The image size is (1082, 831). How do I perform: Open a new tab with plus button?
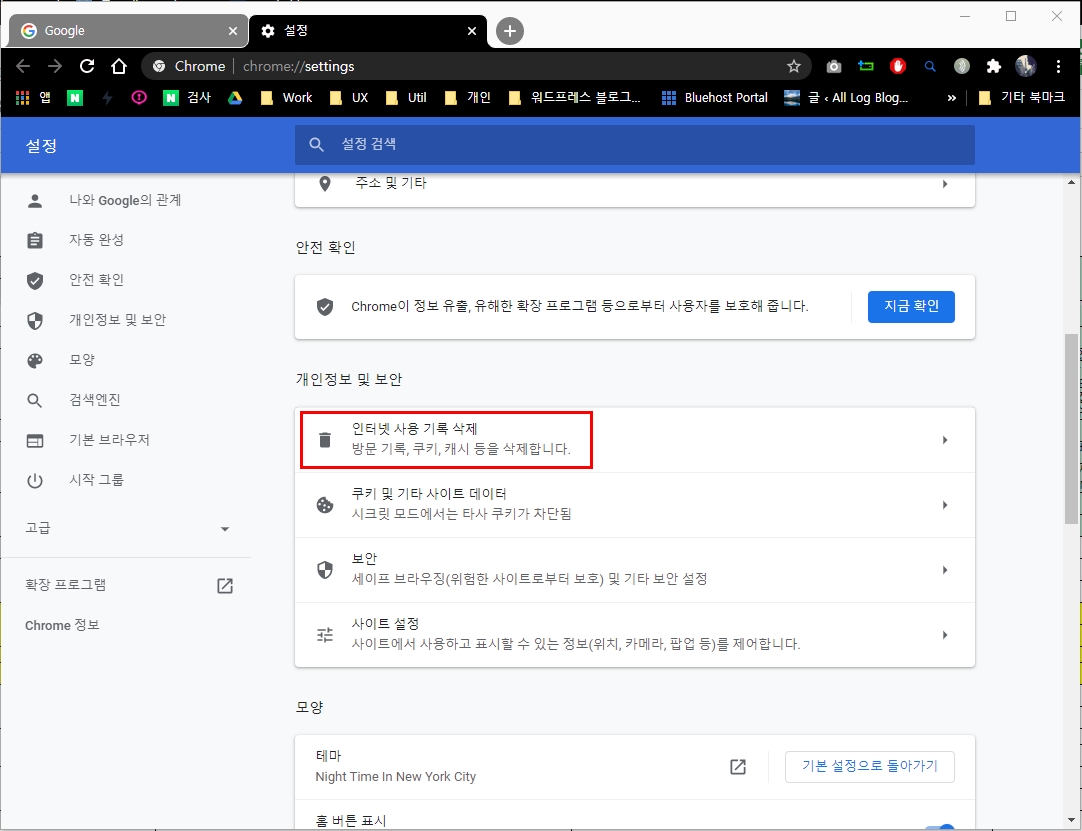click(x=510, y=31)
